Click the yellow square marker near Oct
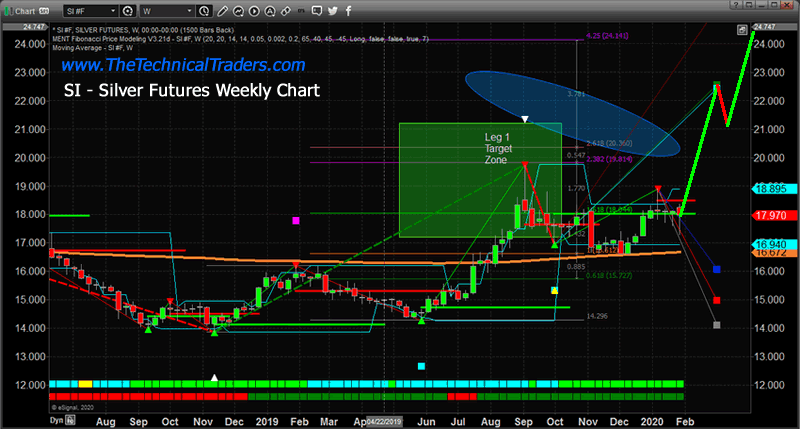Screen dimensions: 800x429 point(555,290)
